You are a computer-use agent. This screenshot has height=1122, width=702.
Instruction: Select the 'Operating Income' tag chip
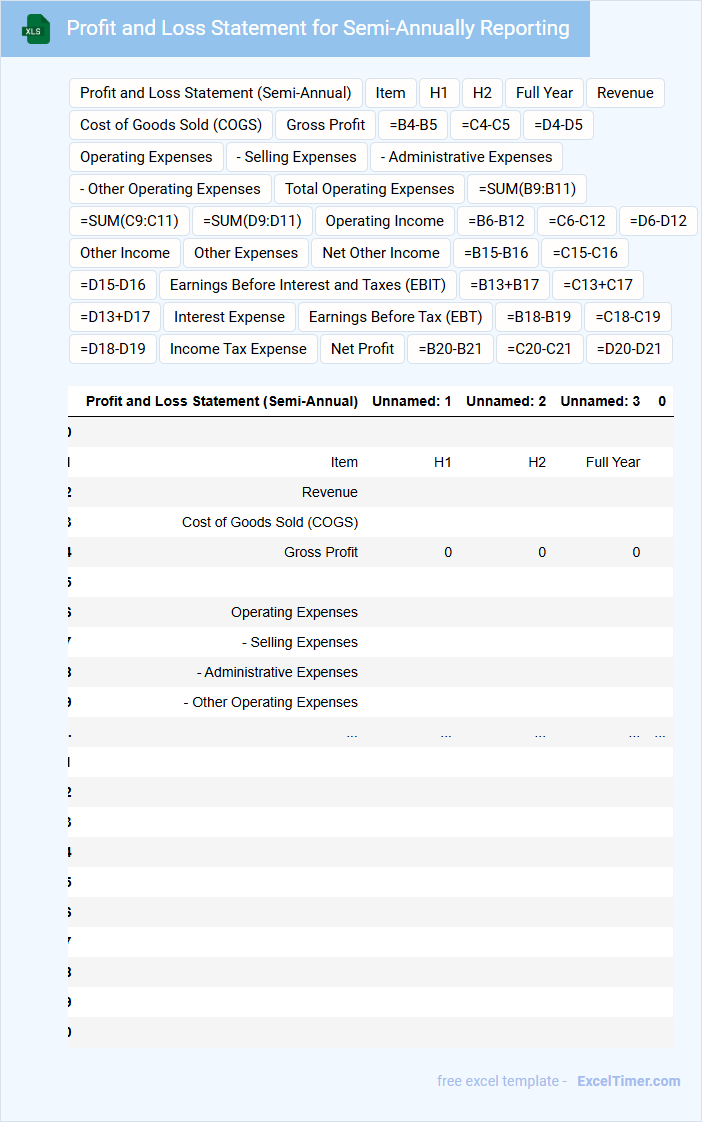tap(385, 221)
